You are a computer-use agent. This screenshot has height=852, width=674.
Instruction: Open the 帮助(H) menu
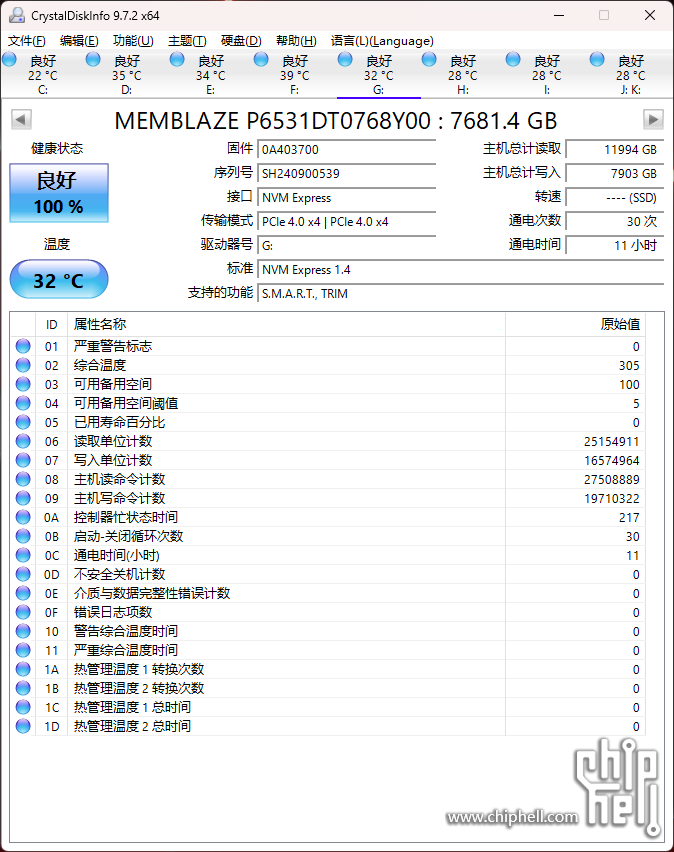[x=296, y=41]
